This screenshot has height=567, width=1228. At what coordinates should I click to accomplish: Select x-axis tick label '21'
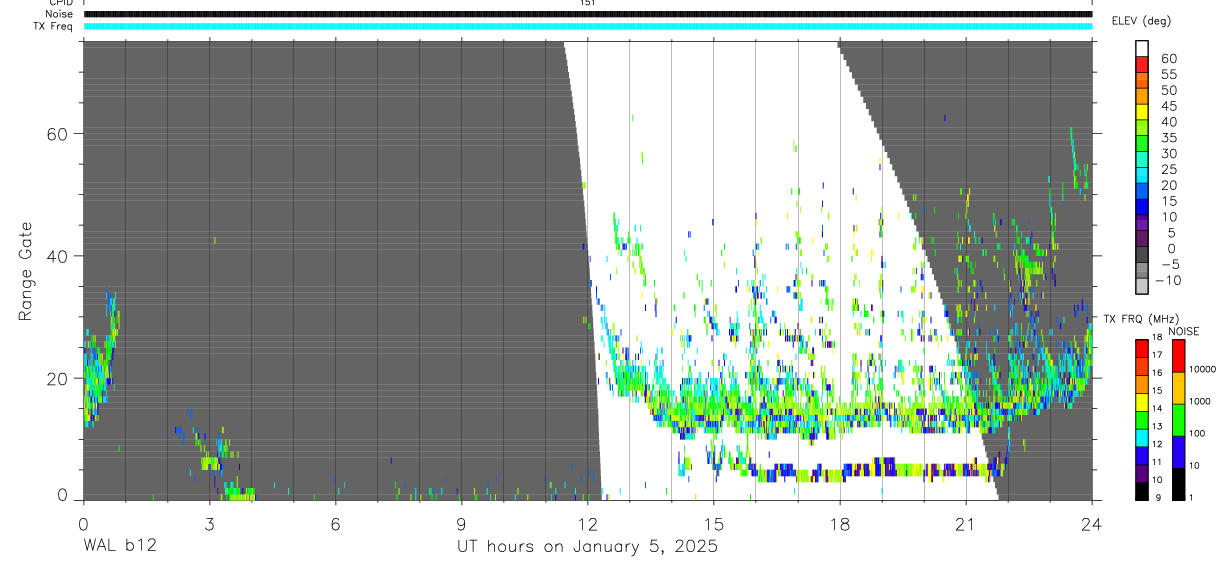965,524
